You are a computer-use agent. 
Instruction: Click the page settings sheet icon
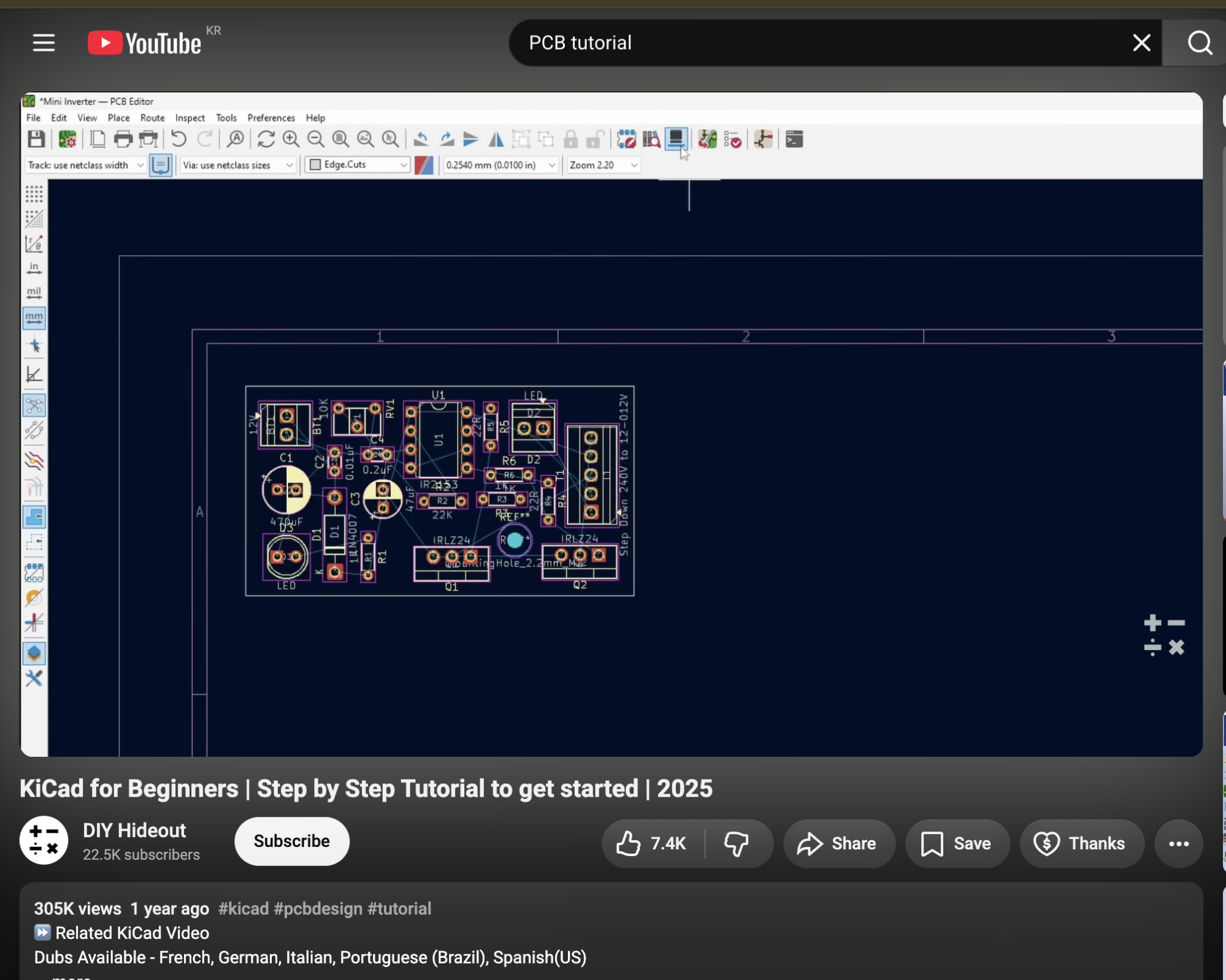[98, 139]
